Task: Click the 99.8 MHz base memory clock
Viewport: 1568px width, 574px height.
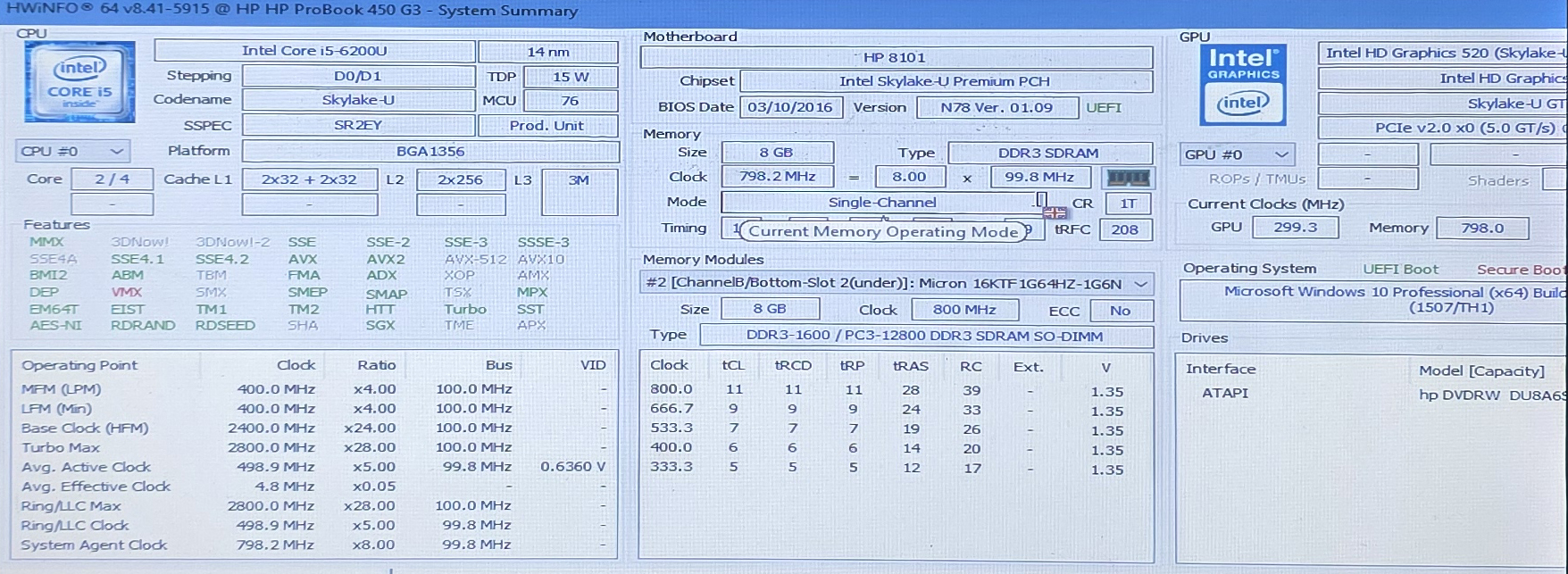Action: 1038,177
